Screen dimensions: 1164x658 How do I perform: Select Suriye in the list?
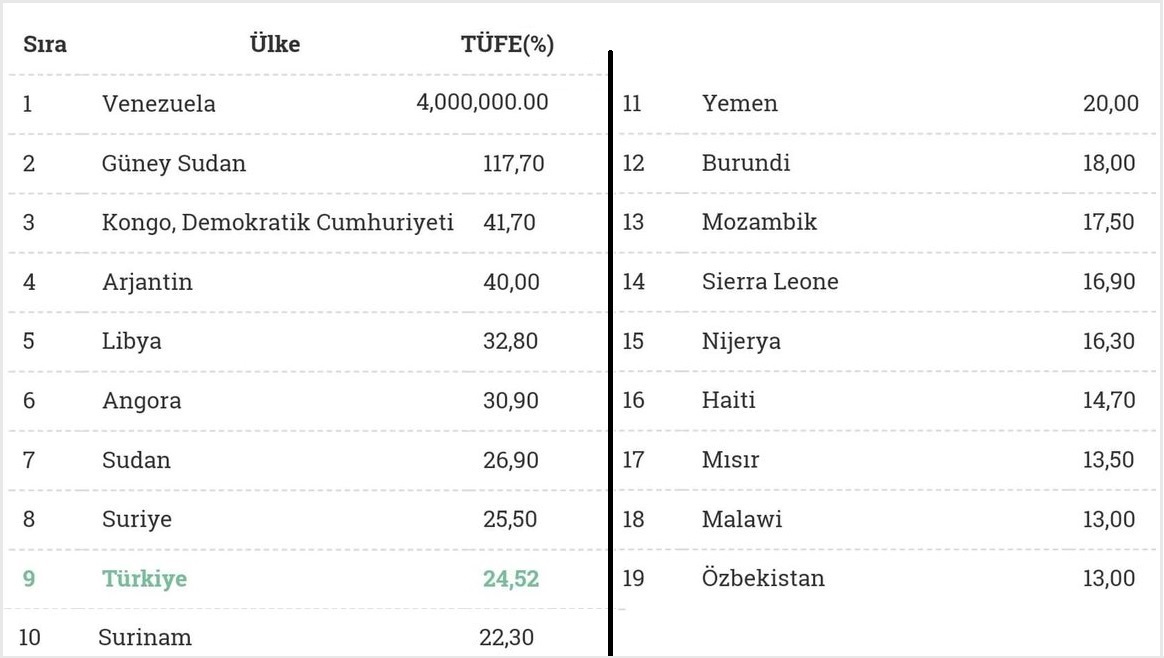pyautogui.click(x=137, y=519)
